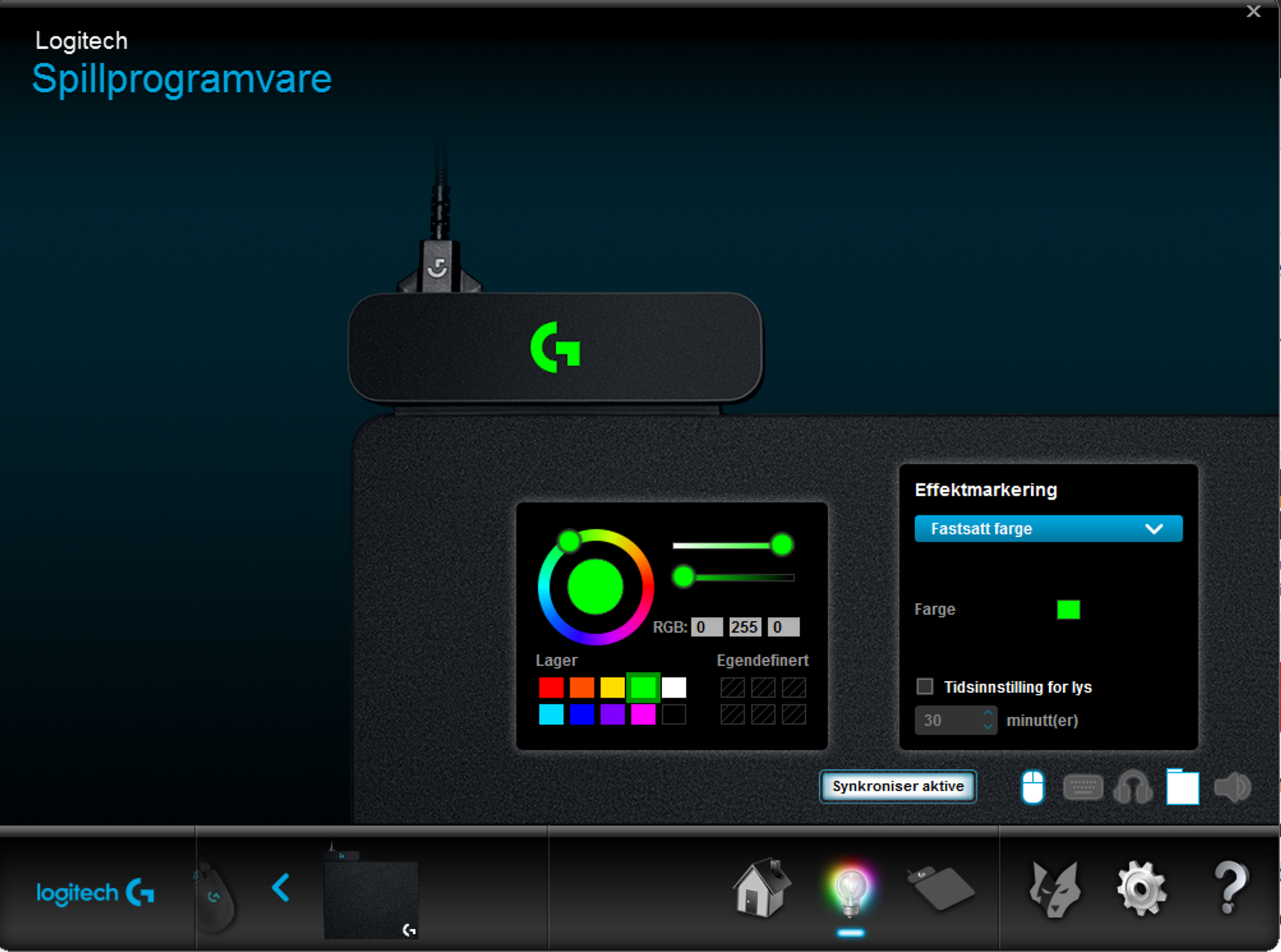Click the bottom-left Egendefinert custom slot

(732, 714)
